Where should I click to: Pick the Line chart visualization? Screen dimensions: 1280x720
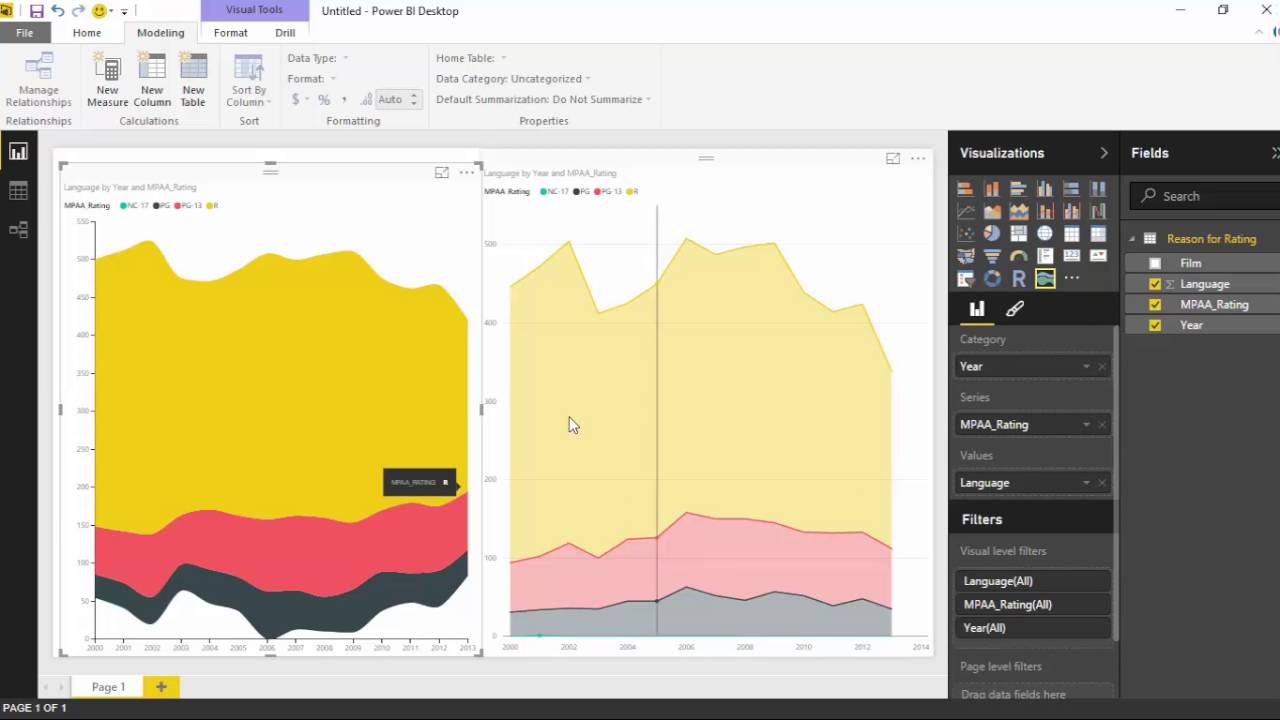click(965, 211)
